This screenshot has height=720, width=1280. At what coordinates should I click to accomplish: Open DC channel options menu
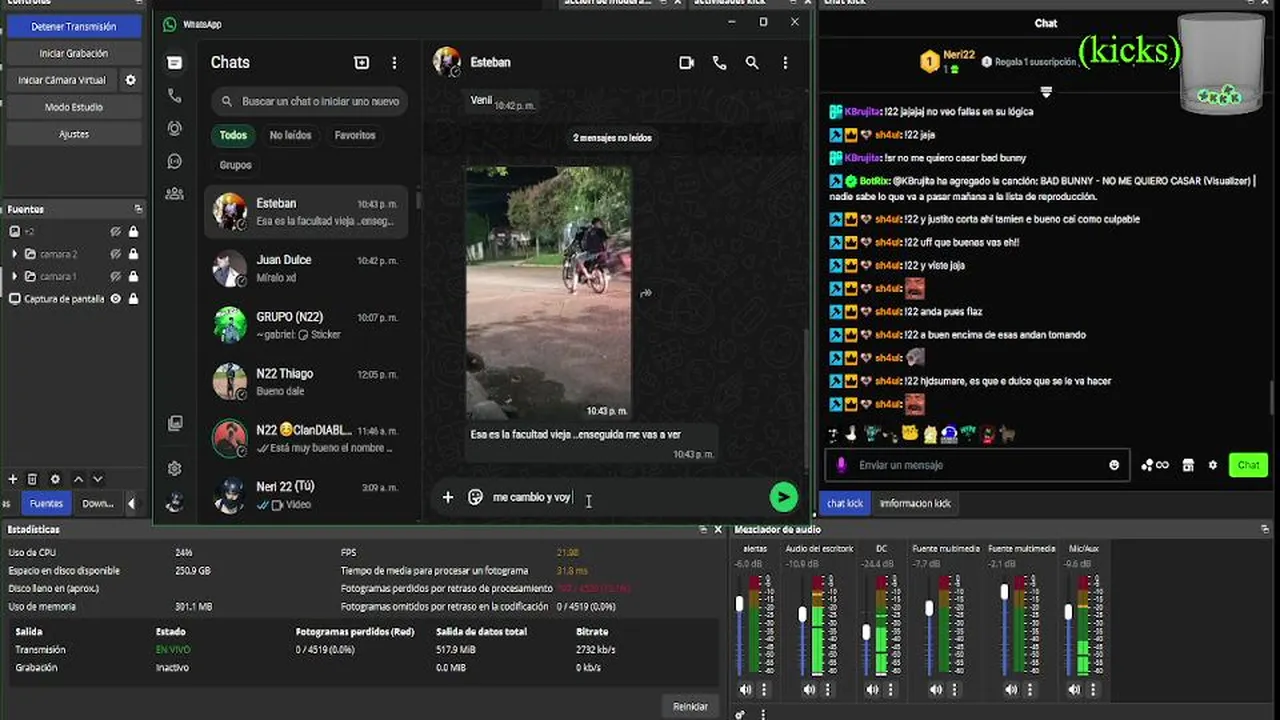point(890,690)
